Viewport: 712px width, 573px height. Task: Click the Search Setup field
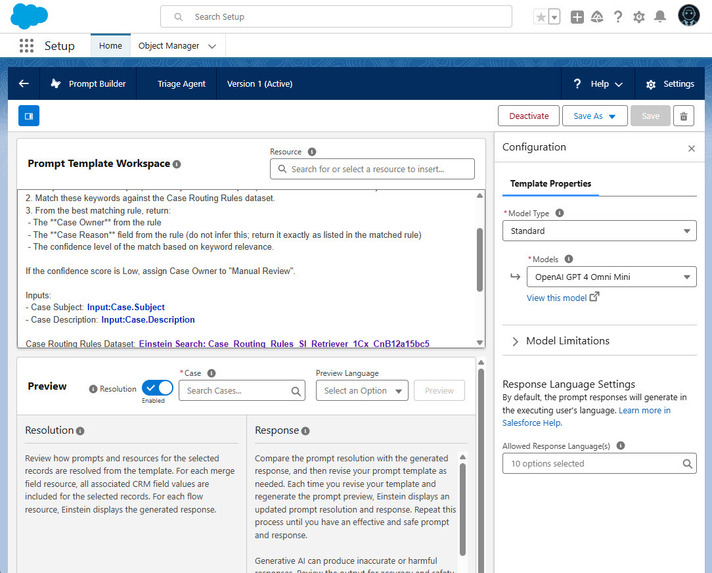point(336,17)
